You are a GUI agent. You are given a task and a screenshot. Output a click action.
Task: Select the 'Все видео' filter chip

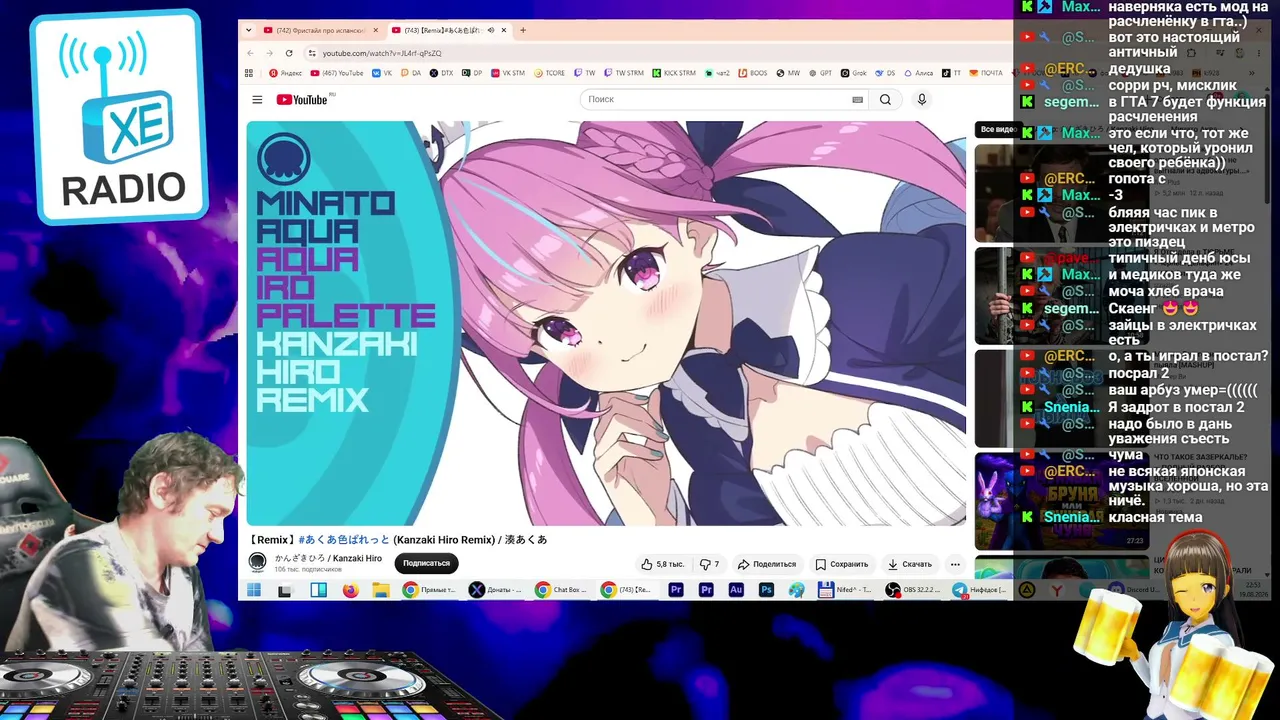click(997, 129)
